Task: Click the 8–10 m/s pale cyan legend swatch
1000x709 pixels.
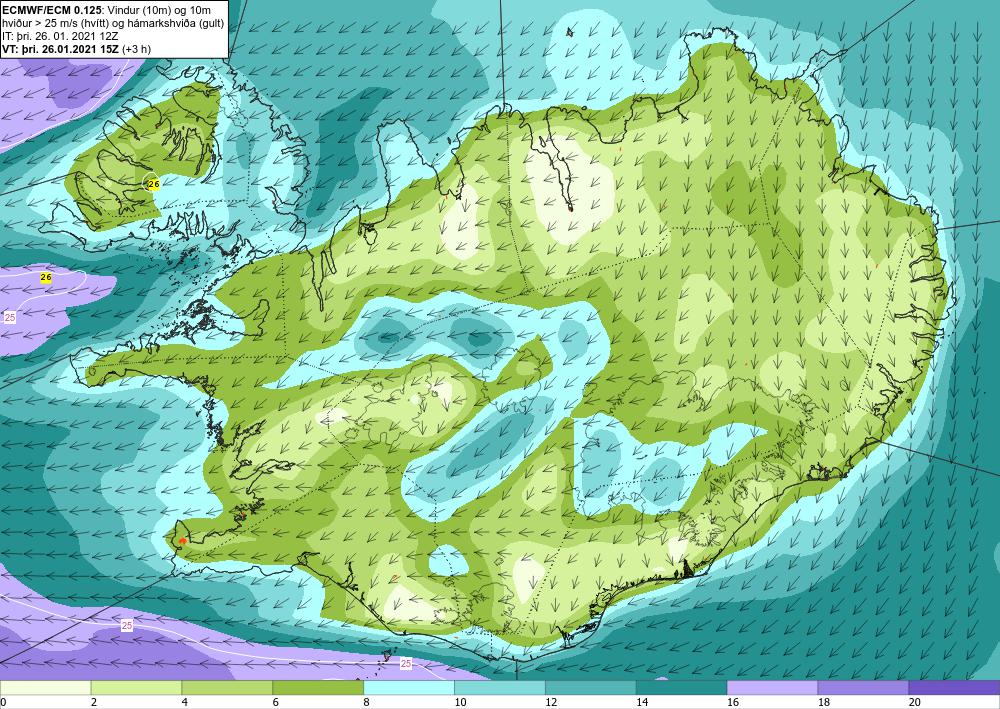Action: [409, 688]
